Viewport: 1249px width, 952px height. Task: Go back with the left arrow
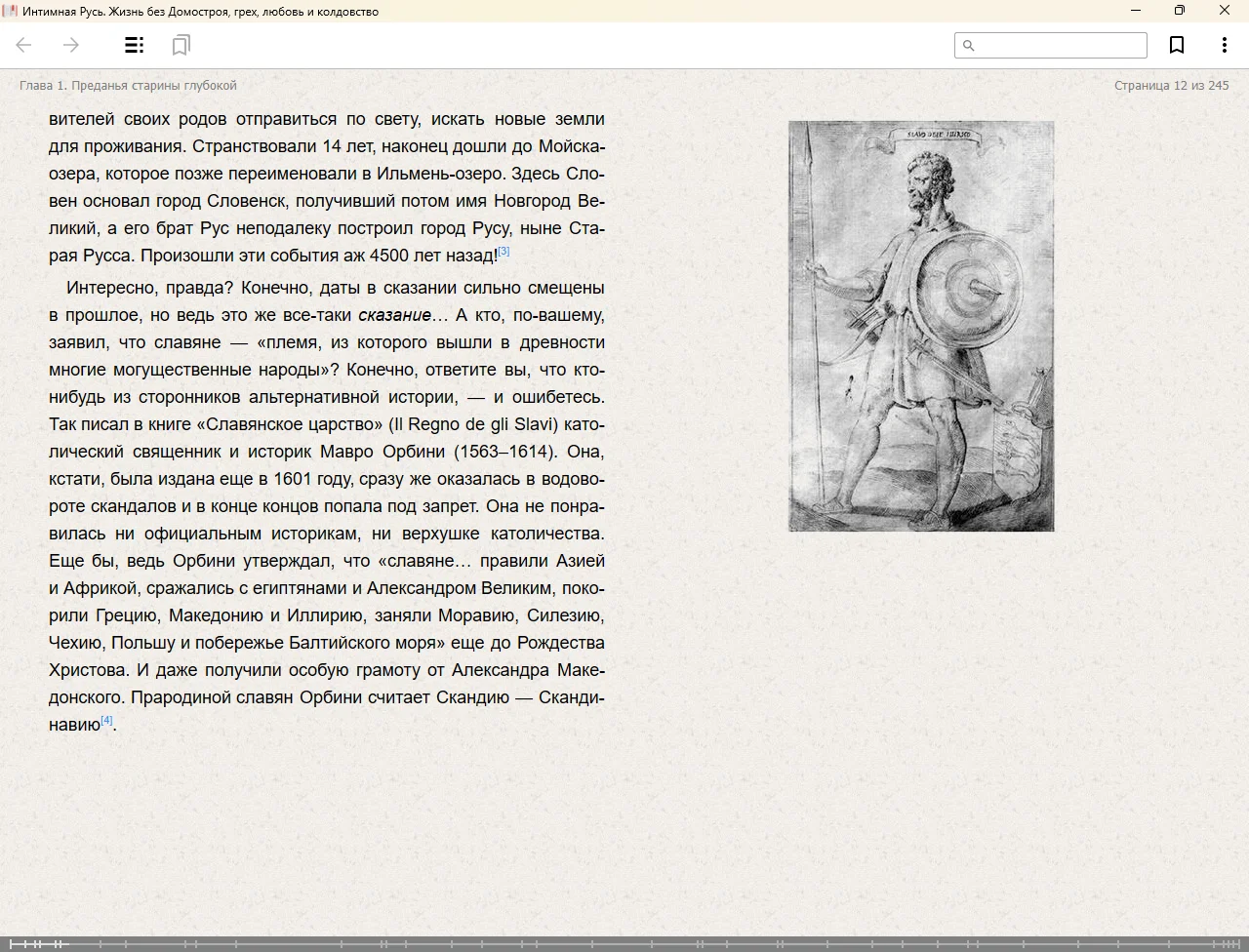pos(24,45)
